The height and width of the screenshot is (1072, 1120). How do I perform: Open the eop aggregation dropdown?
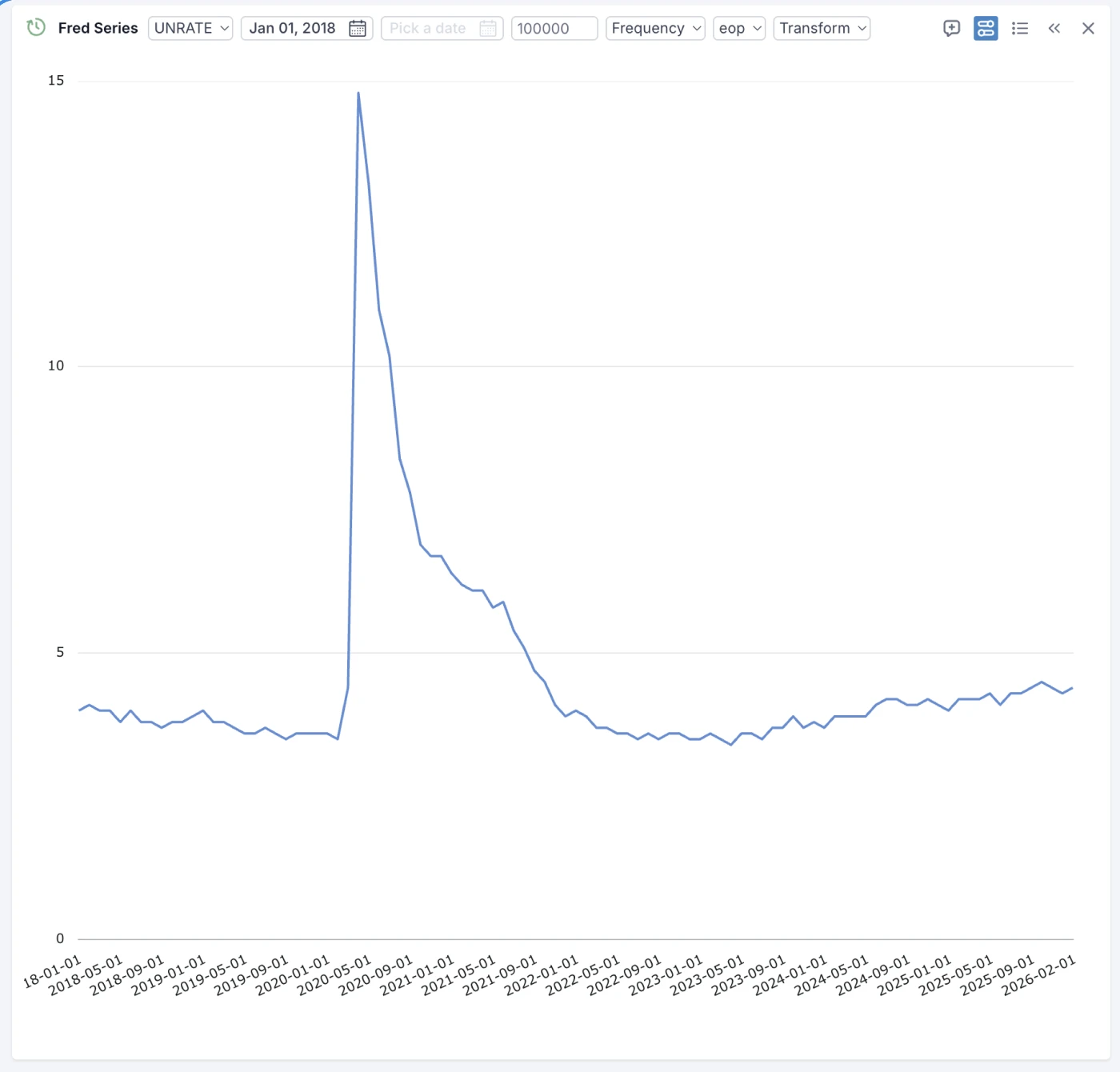point(739,29)
